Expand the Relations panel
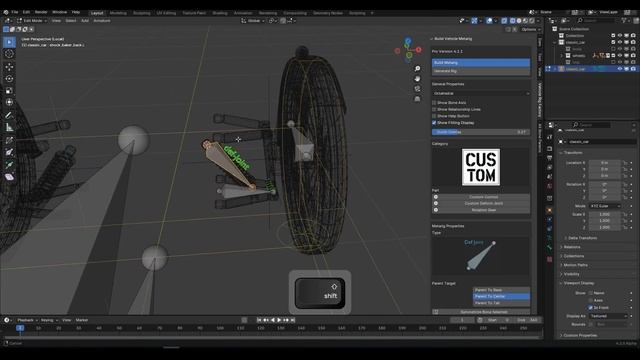This screenshot has width=640, height=360. click(x=571, y=247)
